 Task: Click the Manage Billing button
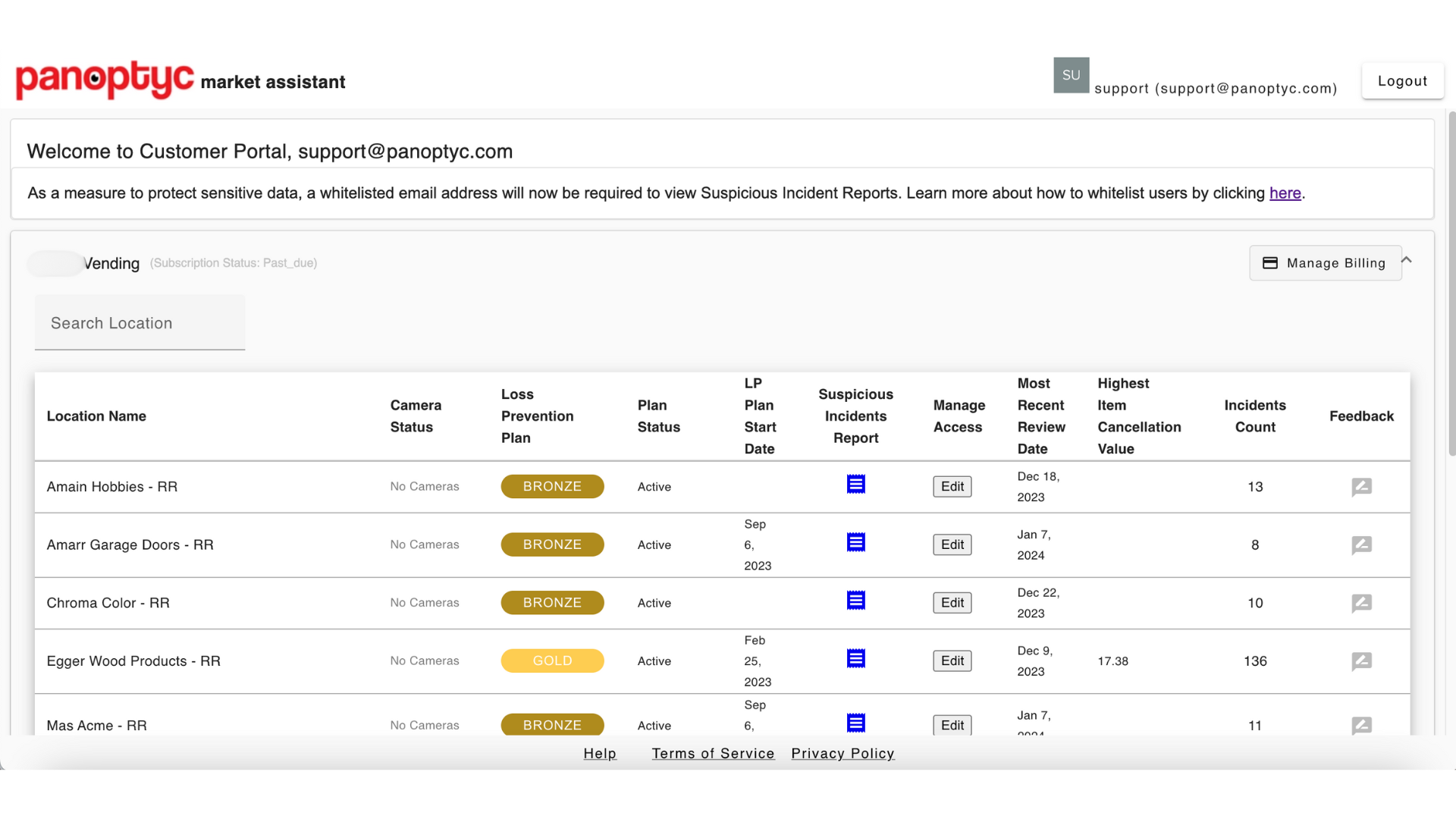[1325, 263]
